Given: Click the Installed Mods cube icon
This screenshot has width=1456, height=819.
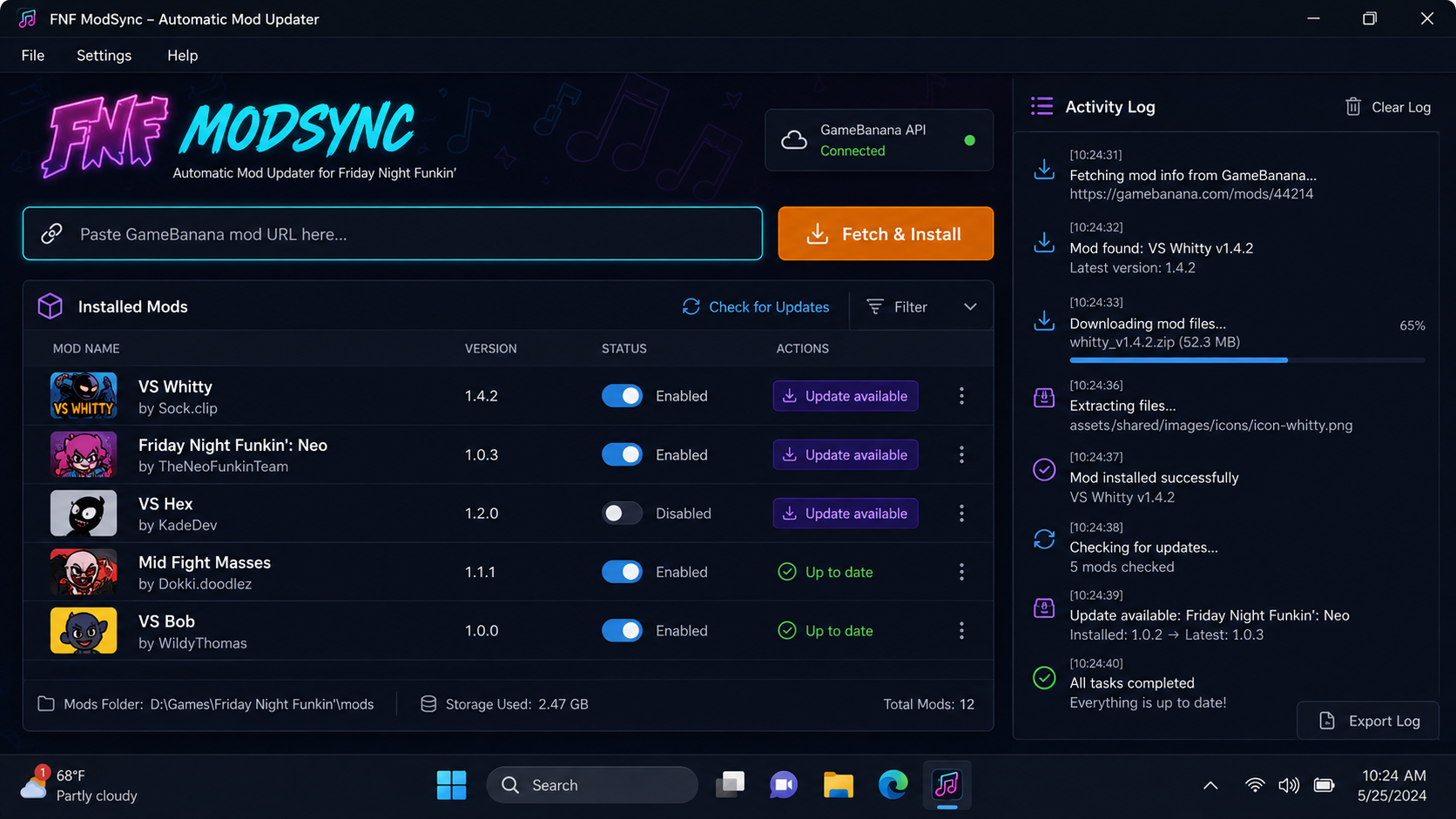Looking at the screenshot, I should pos(50,306).
